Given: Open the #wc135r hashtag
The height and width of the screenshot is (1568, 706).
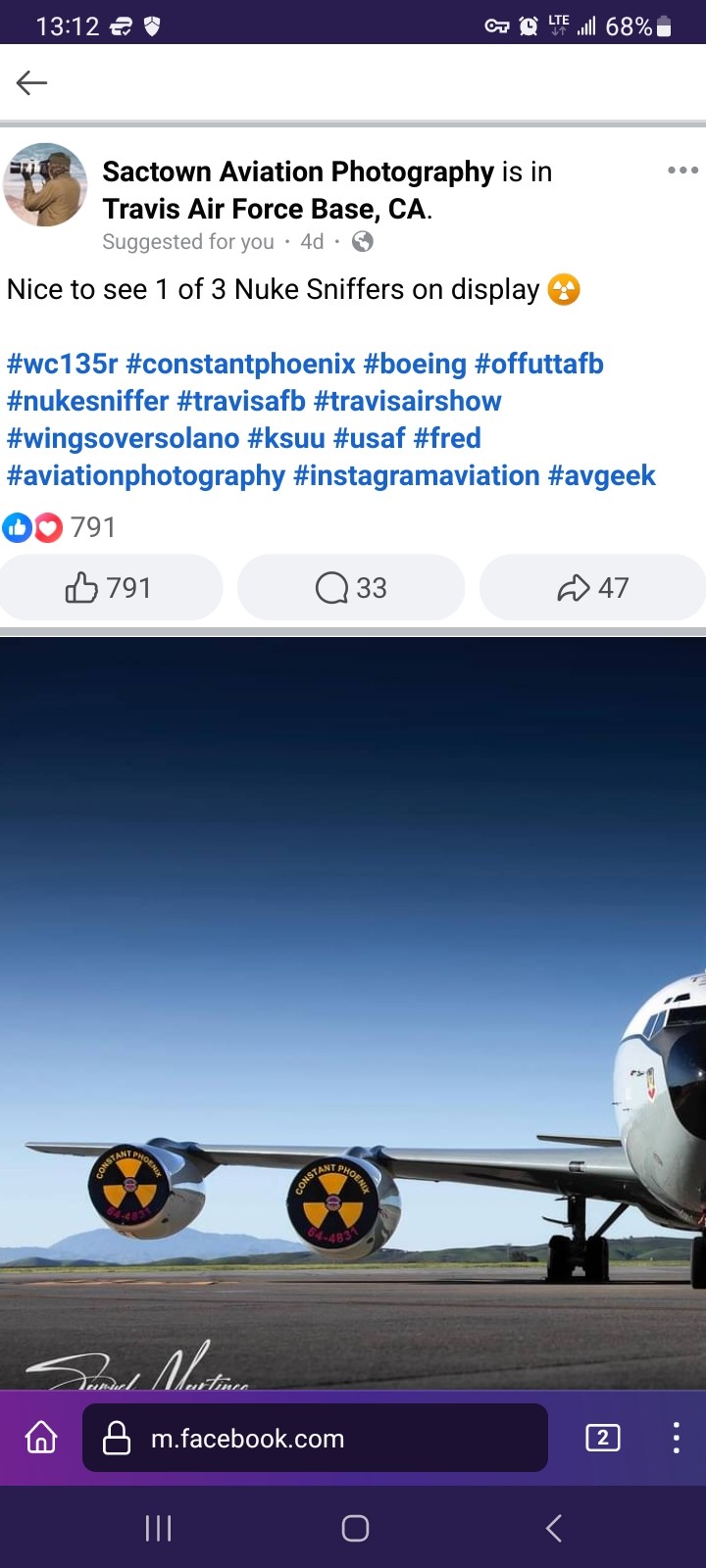Looking at the screenshot, I should [x=63, y=364].
